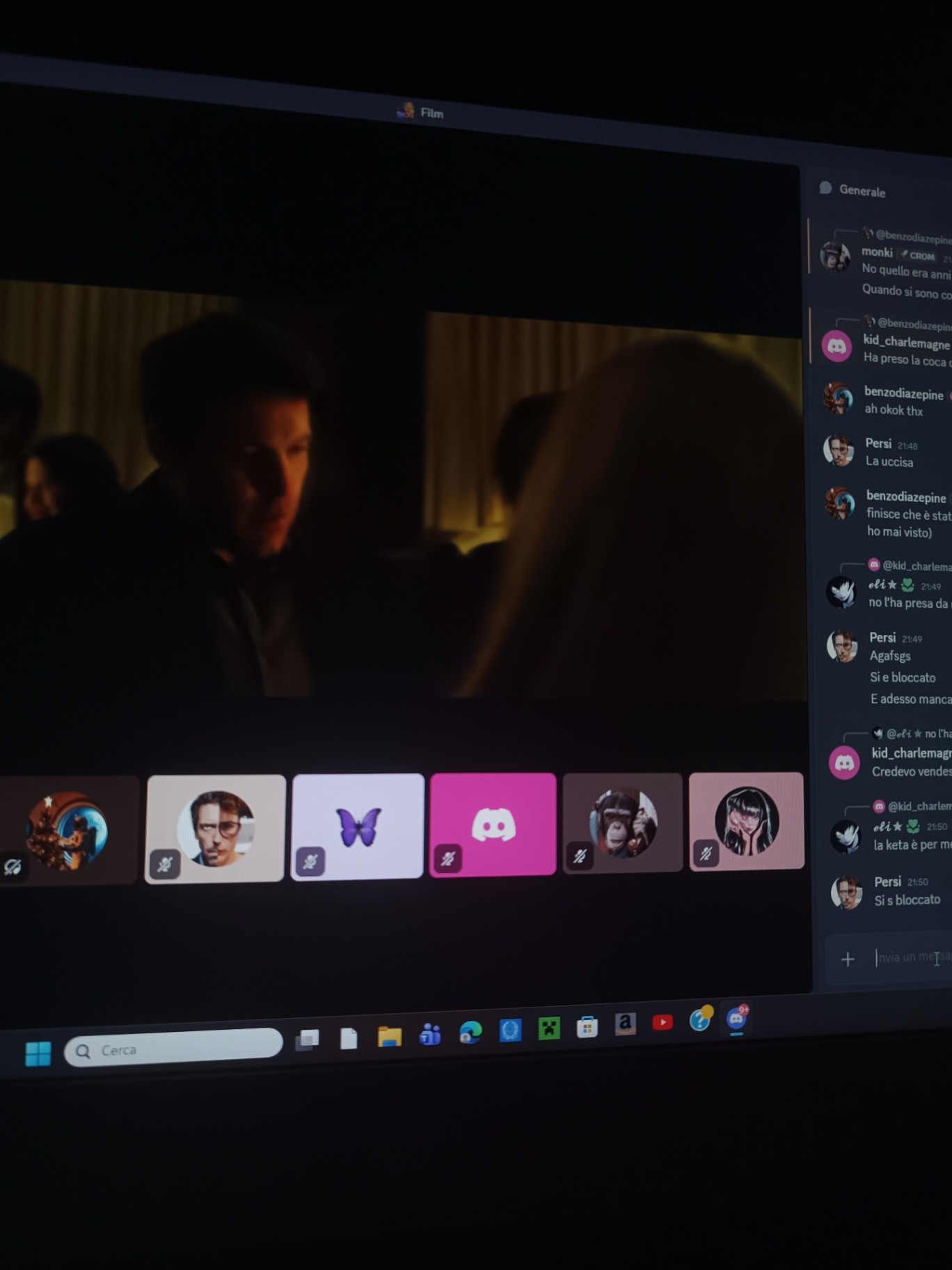Click the message "la keta è per me"
This screenshot has width=952, height=1270.
[912, 845]
